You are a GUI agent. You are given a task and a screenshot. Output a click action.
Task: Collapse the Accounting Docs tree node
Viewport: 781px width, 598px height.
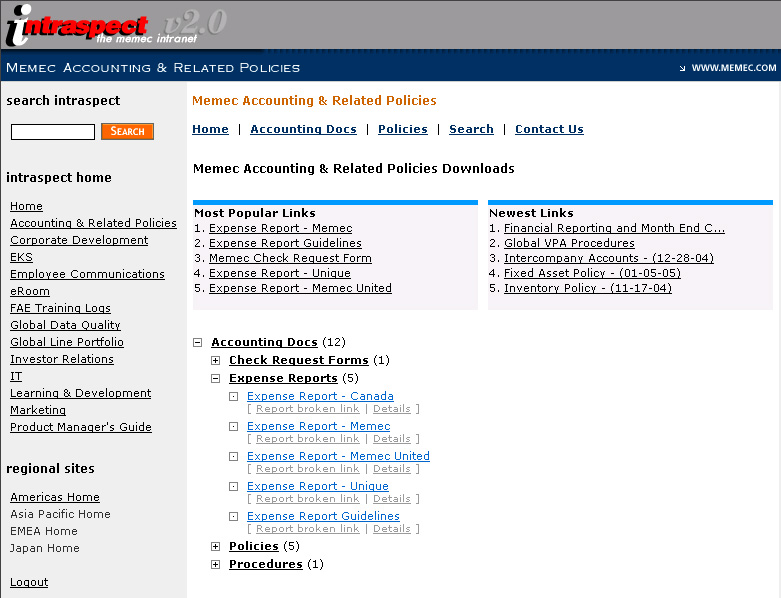198,343
